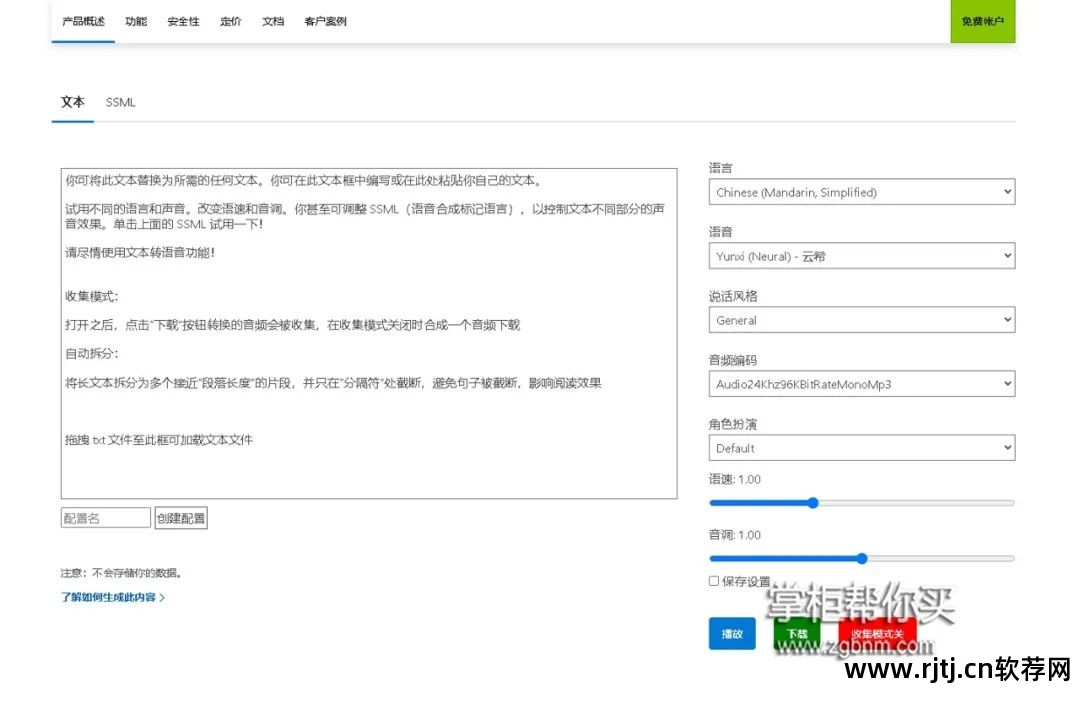This screenshot has height=715, width=1080.
Task: Open the 定价 nav tab
Action: tap(231, 21)
